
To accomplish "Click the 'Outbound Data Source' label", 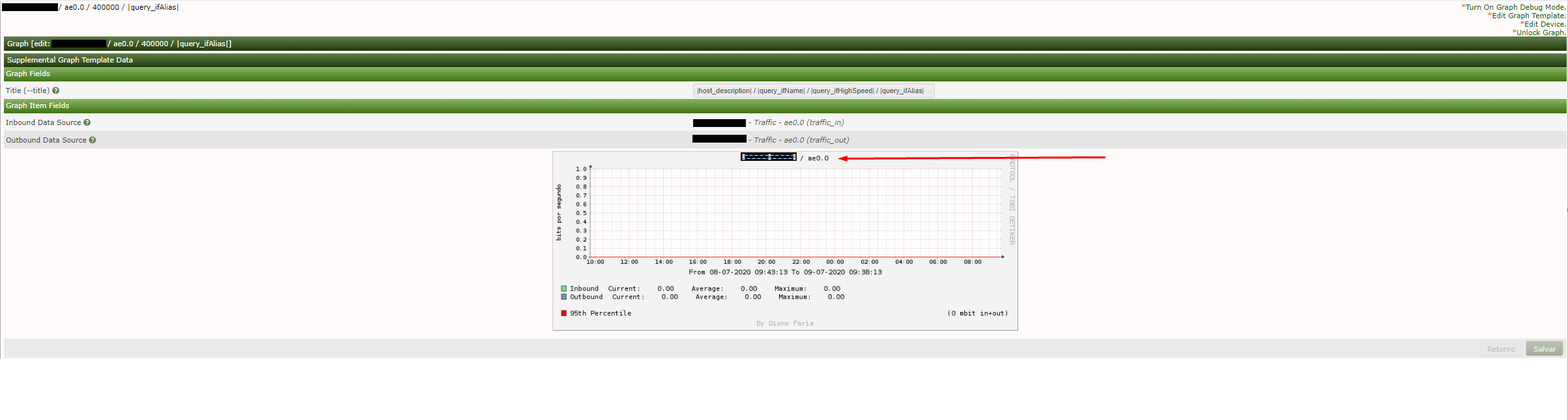I will click(x=46, y=140).
